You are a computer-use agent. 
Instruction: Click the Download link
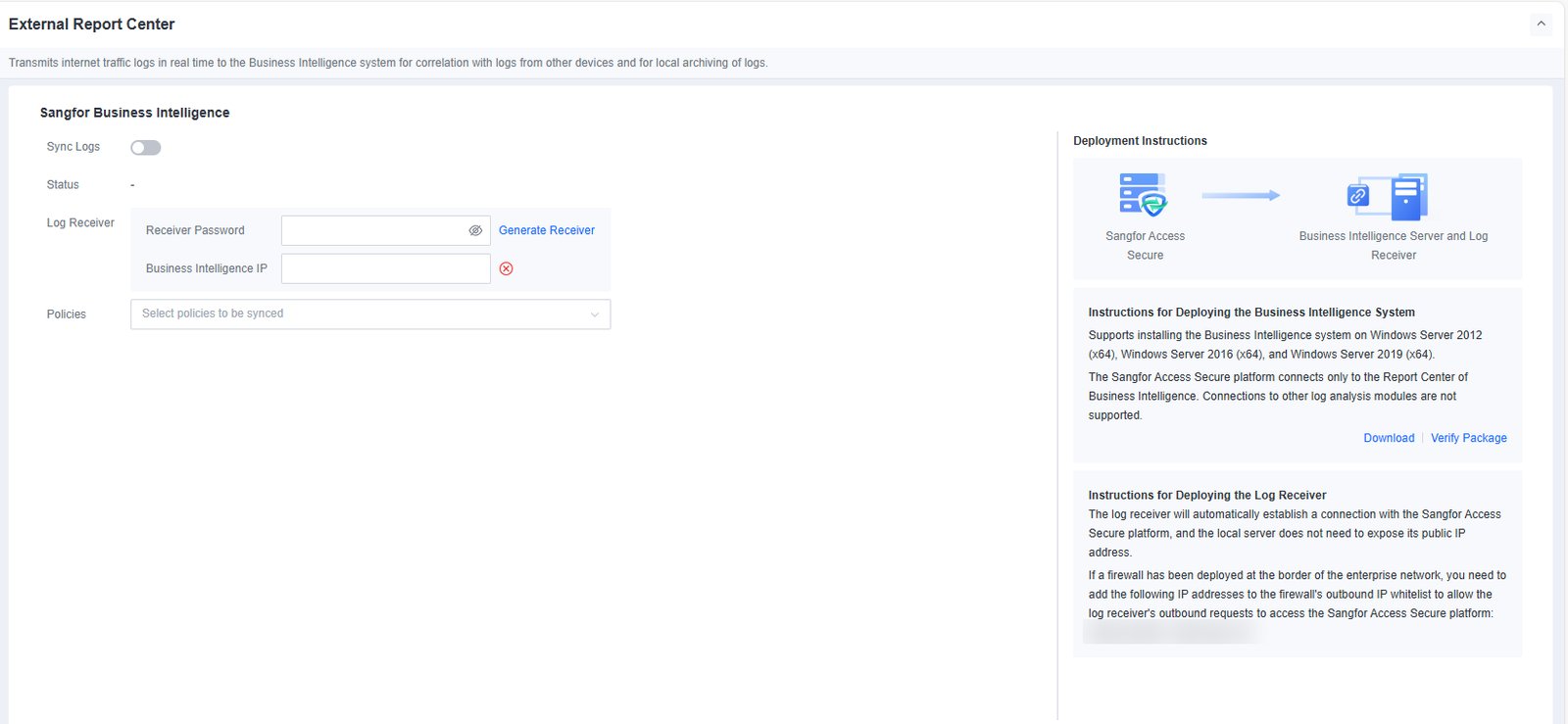pos(1389,438)
